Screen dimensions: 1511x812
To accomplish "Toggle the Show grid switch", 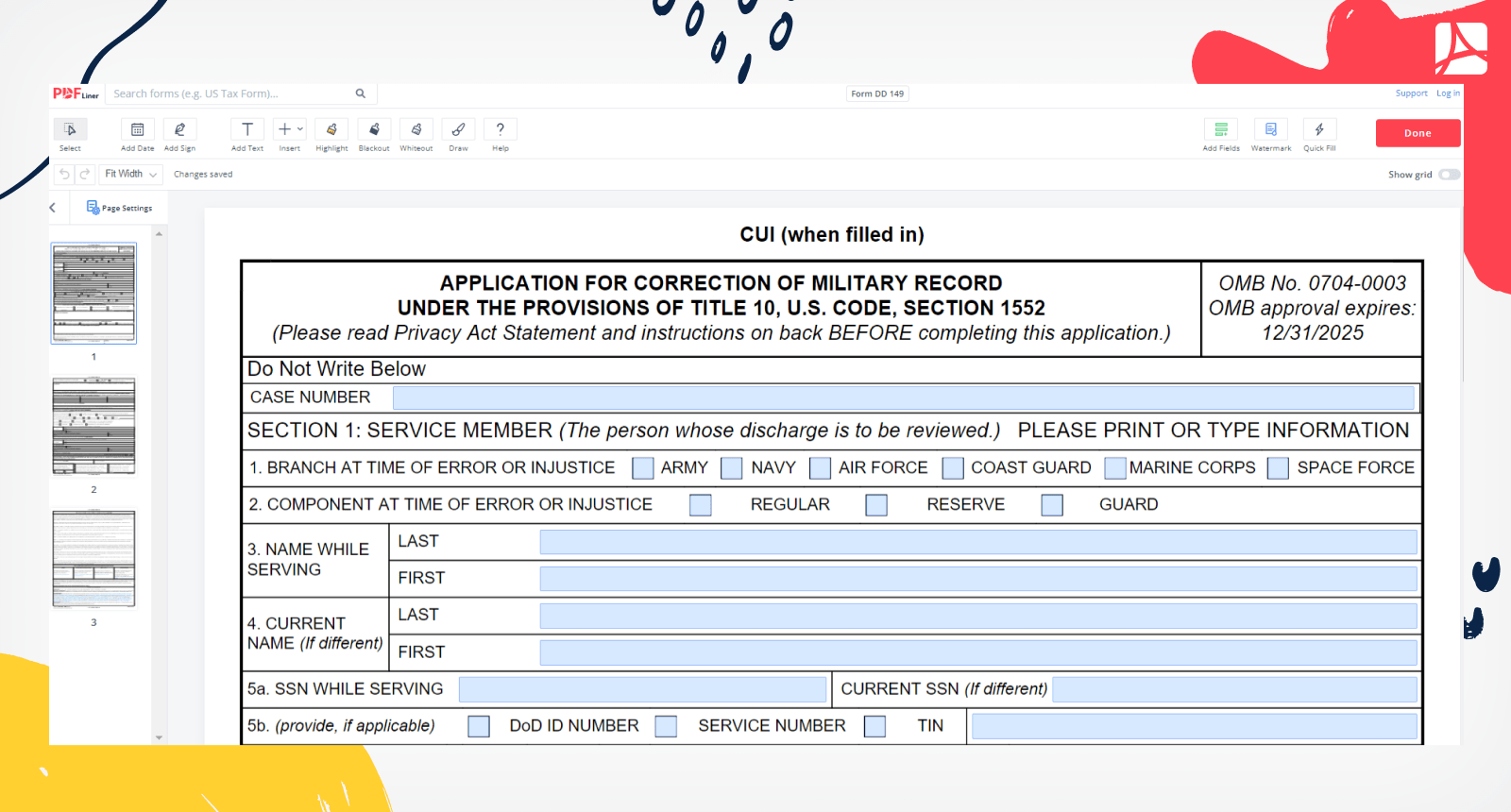I will (x=1449, y=175).
